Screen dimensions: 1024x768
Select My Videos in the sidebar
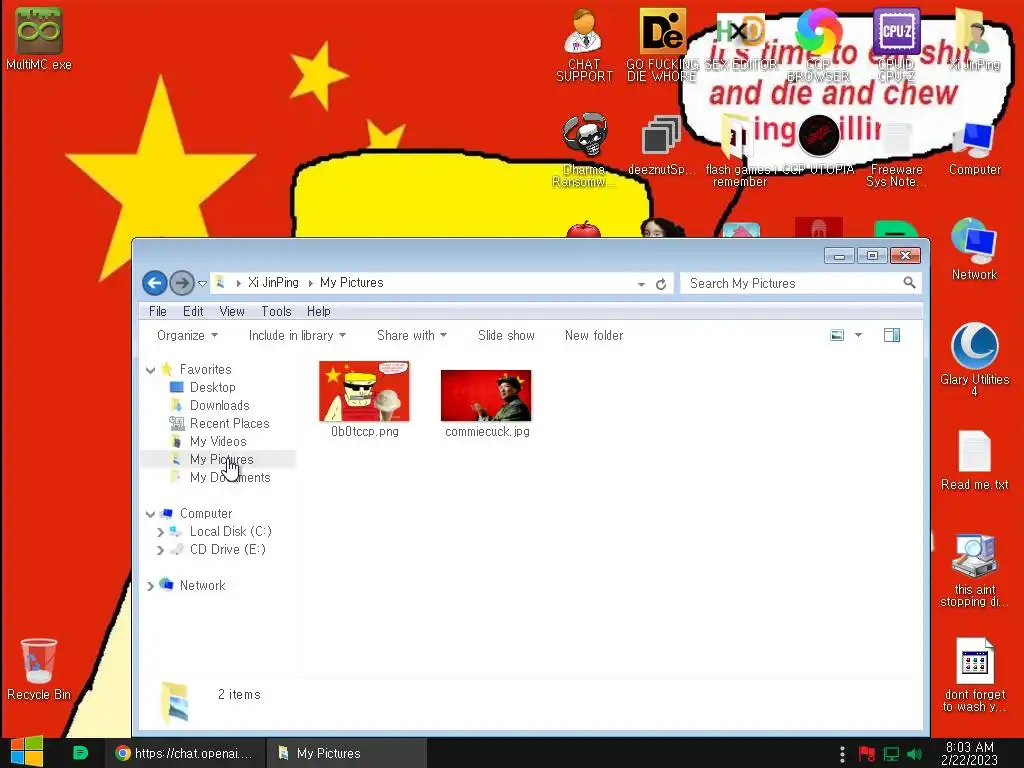point(218,441)
